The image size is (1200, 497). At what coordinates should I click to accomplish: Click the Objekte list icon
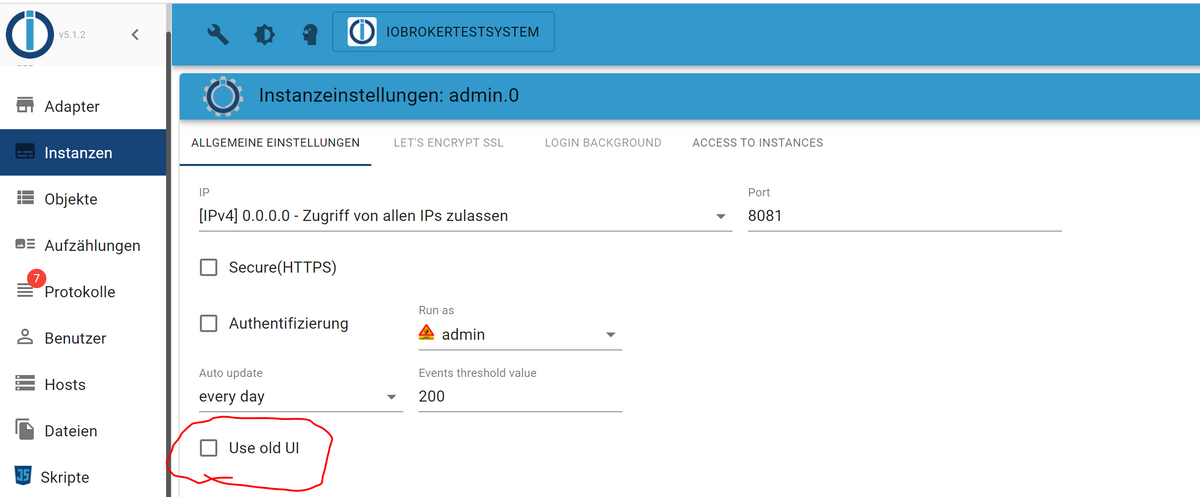pyautogui.click(x=25, y=199)
